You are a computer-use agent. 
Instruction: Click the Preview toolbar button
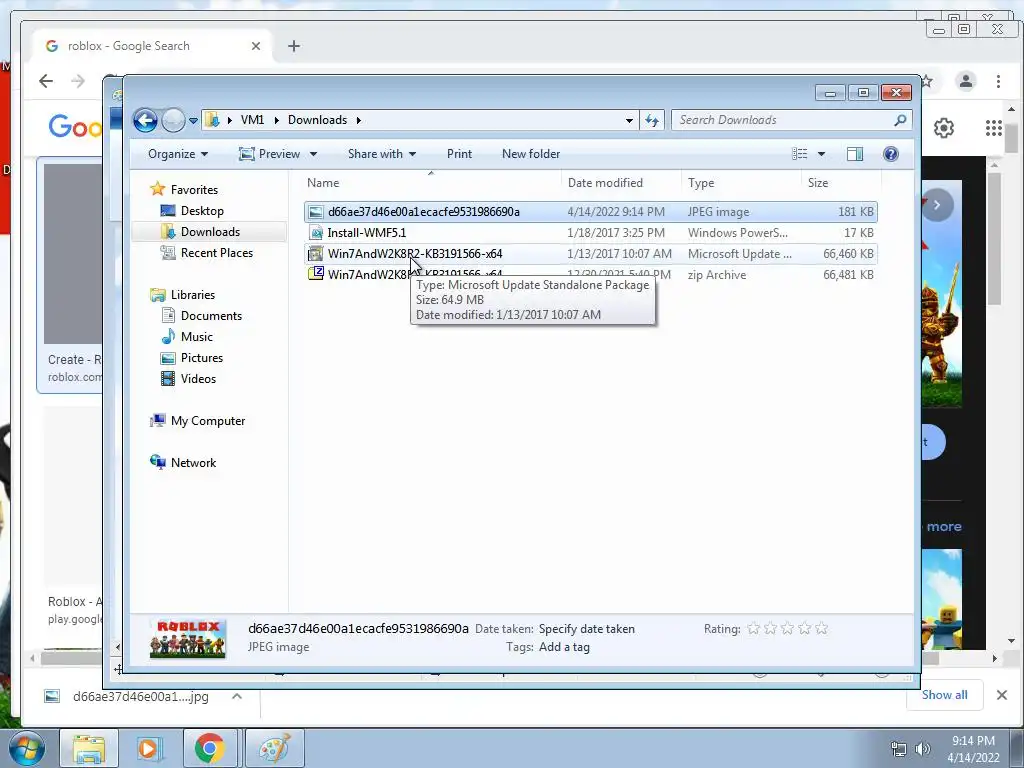[x=270, y=154]
